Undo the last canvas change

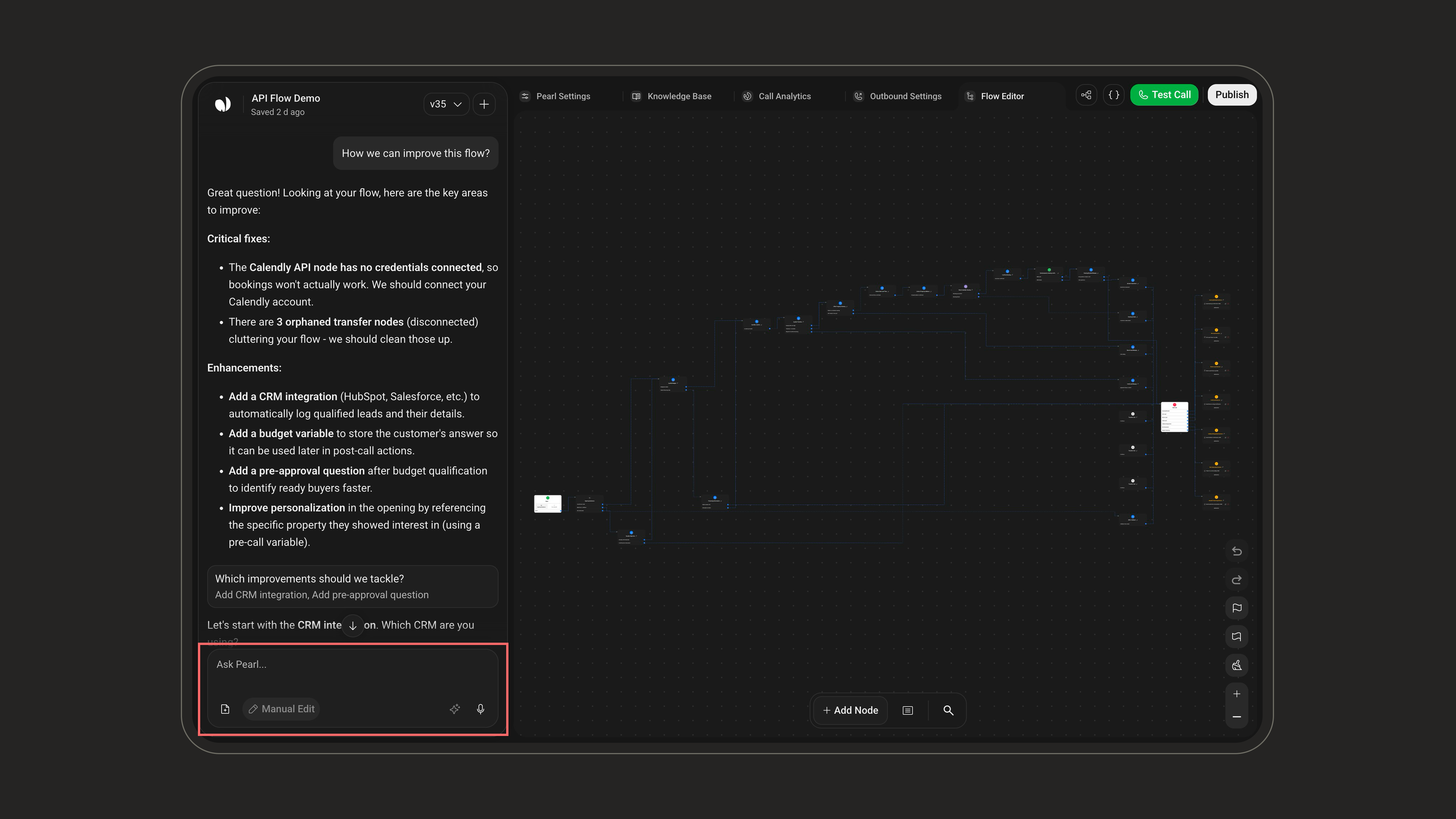tap(1237, 551)
